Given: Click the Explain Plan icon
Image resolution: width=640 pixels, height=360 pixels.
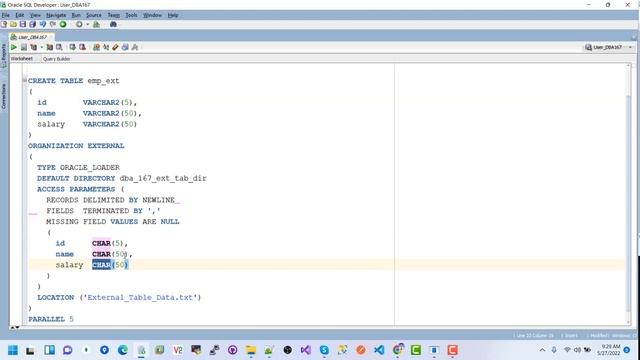Looking at the screenshot, I should (x=33, y=47).
